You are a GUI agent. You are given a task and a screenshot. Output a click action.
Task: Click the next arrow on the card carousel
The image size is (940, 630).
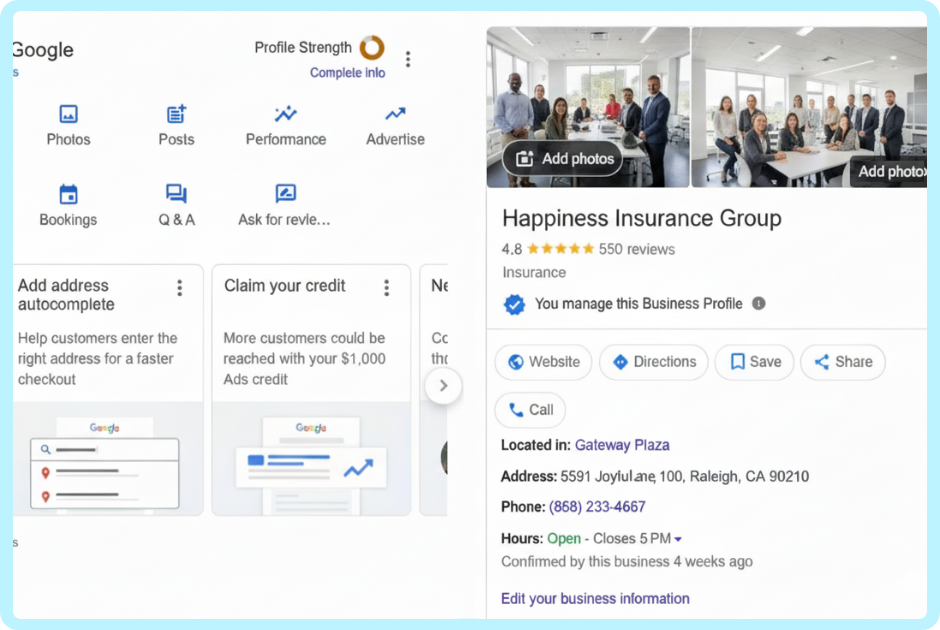[x=443, y=385]
